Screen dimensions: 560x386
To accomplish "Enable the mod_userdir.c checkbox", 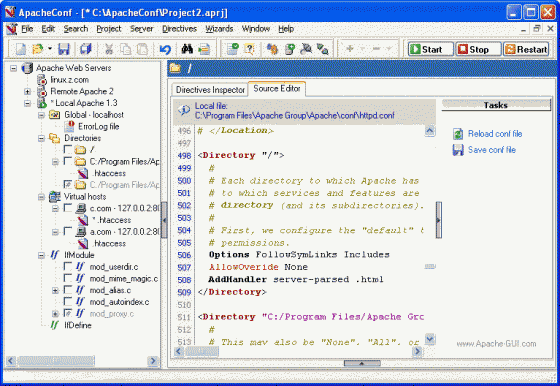I will coord(68,266).
